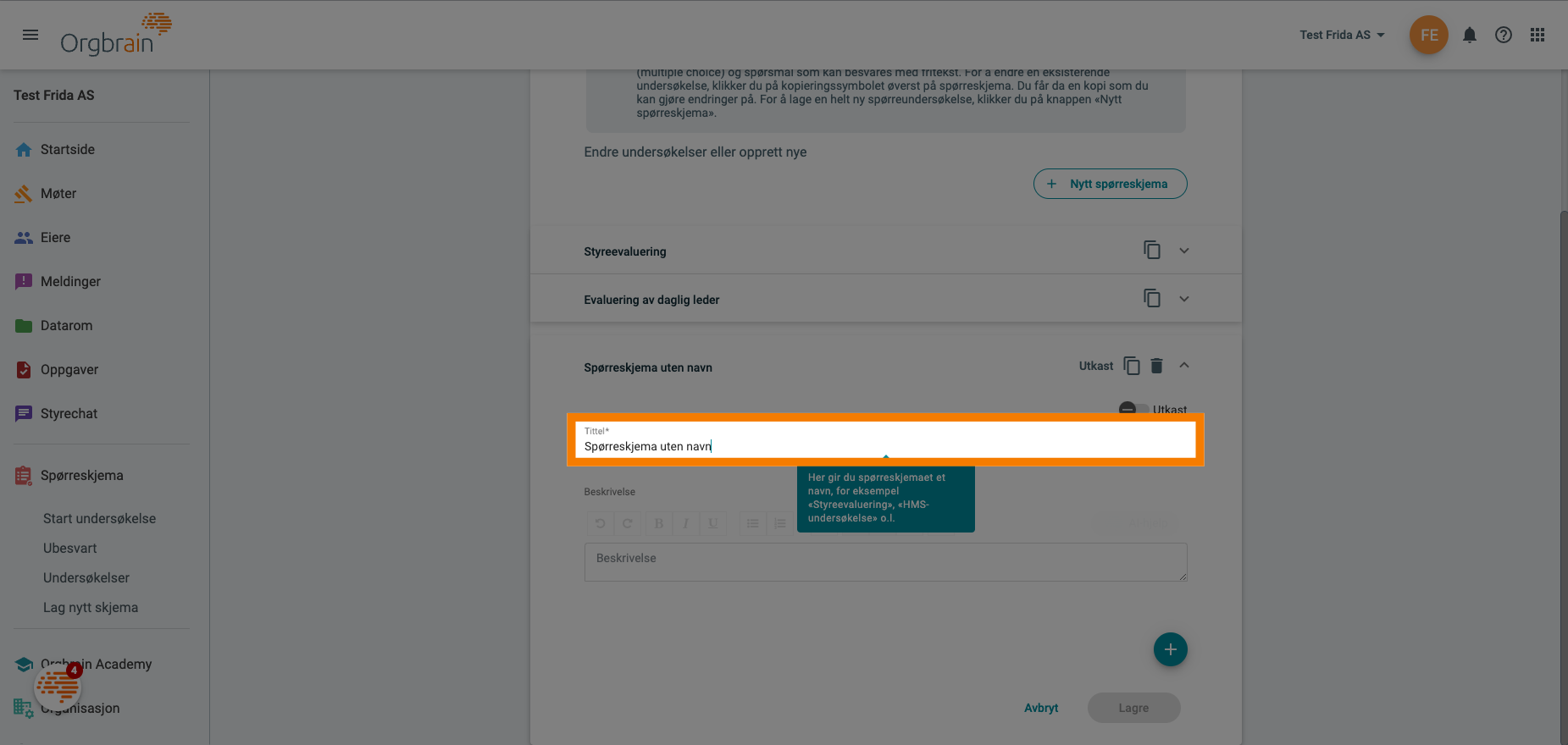The width and height of the screenshot is (1568, 745).
Task: Open the apps grid icon
Action: tap(1538, 35)
